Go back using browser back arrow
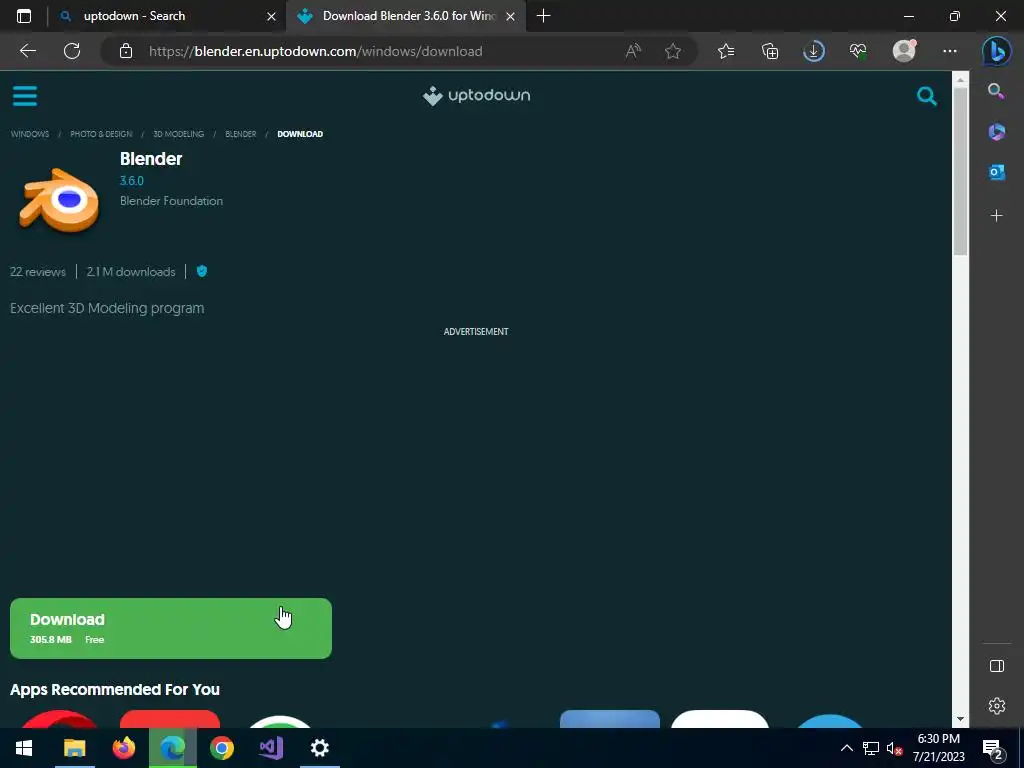 coord(27,51)
